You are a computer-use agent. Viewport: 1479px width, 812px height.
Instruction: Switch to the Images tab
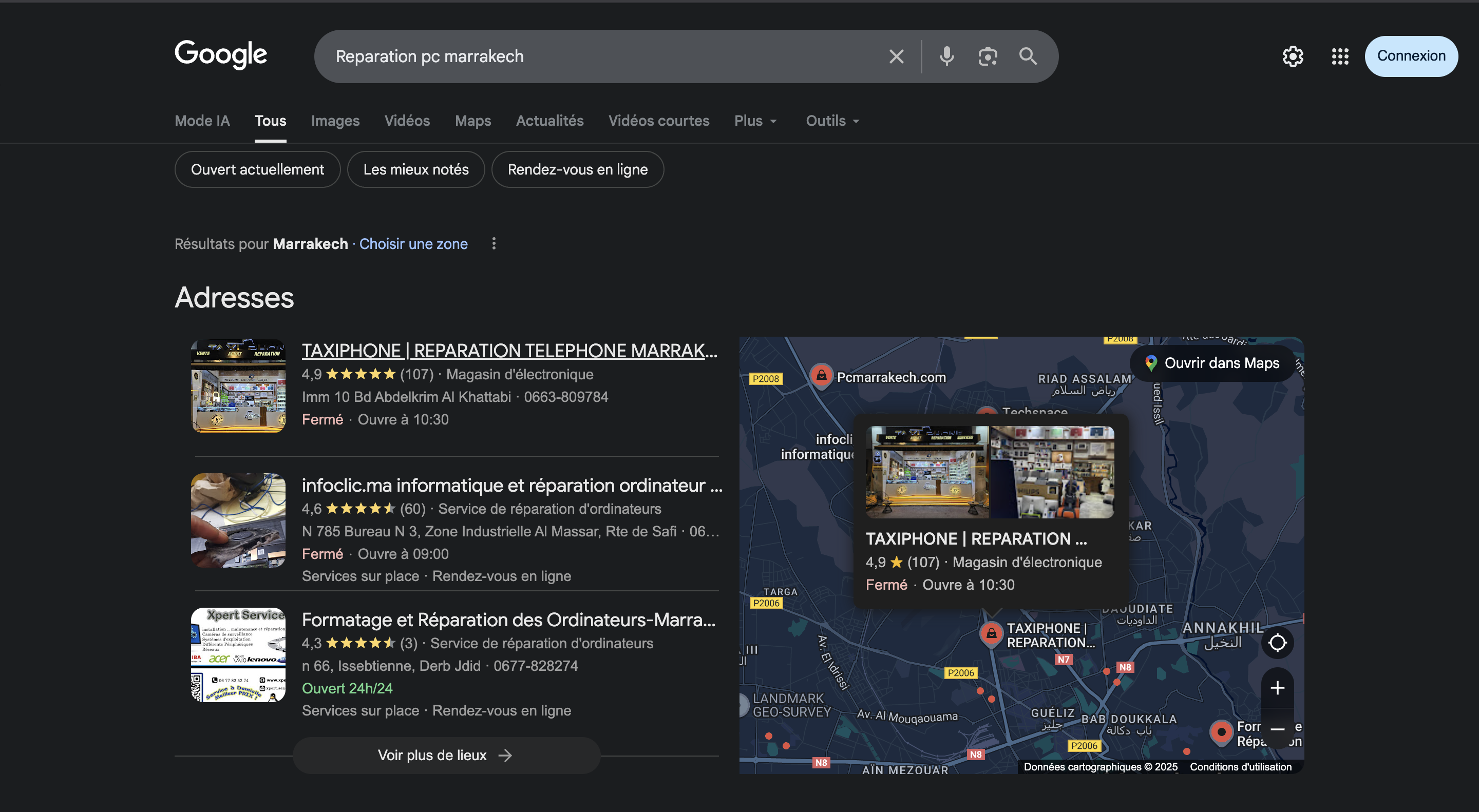click(x=335, y=121)
